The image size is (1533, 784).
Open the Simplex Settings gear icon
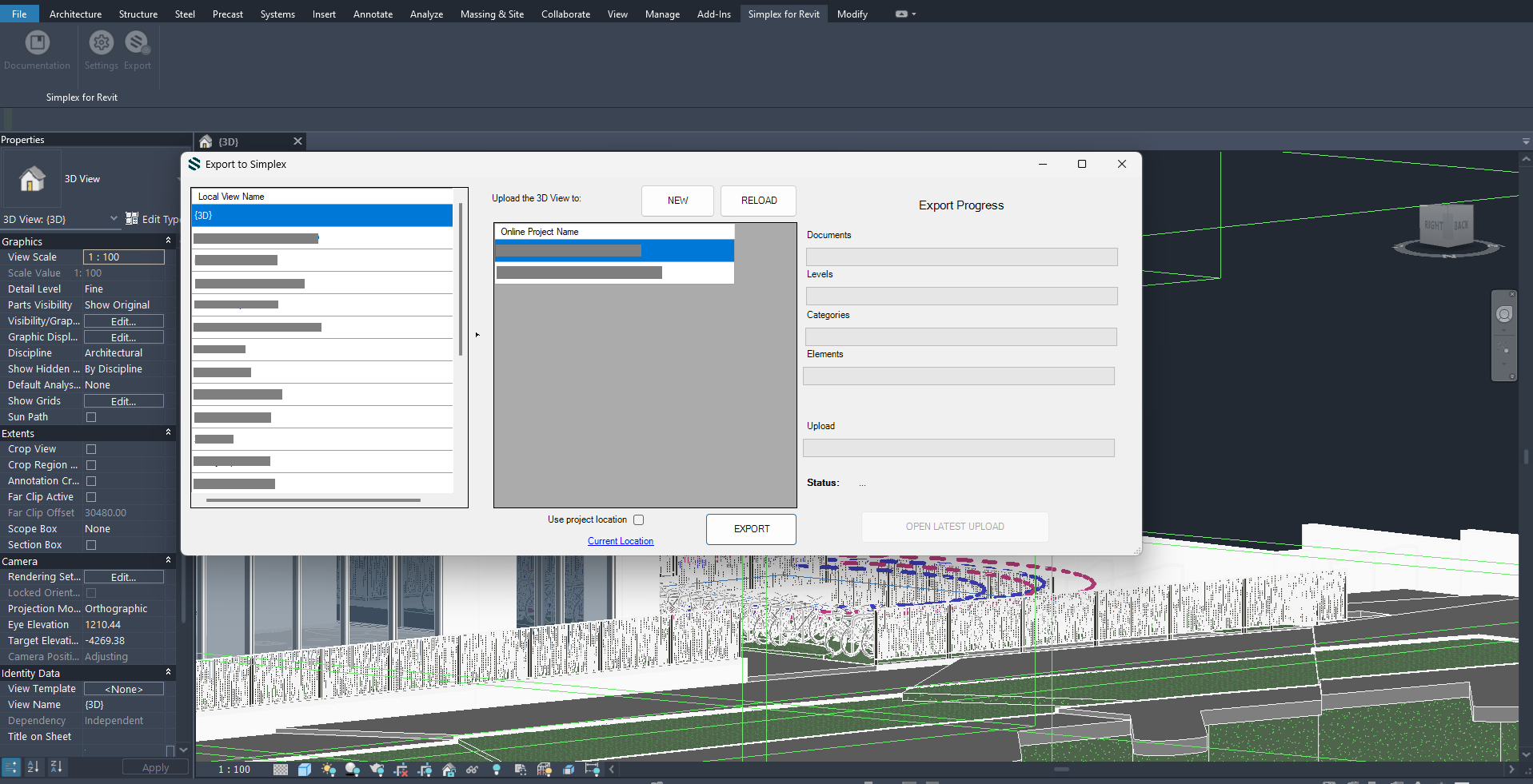coord(102,43)
